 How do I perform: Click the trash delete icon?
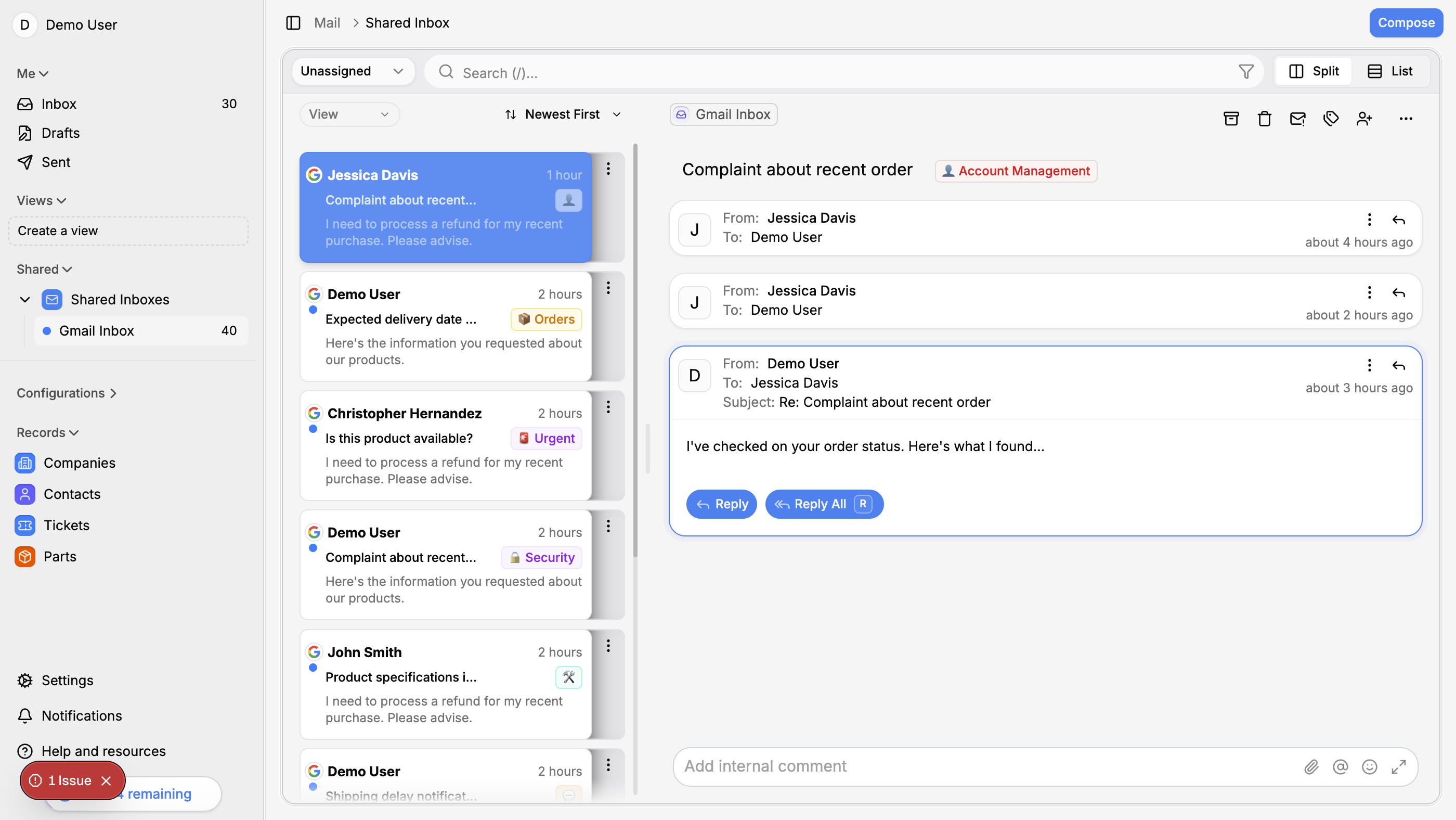point(1265,119)
